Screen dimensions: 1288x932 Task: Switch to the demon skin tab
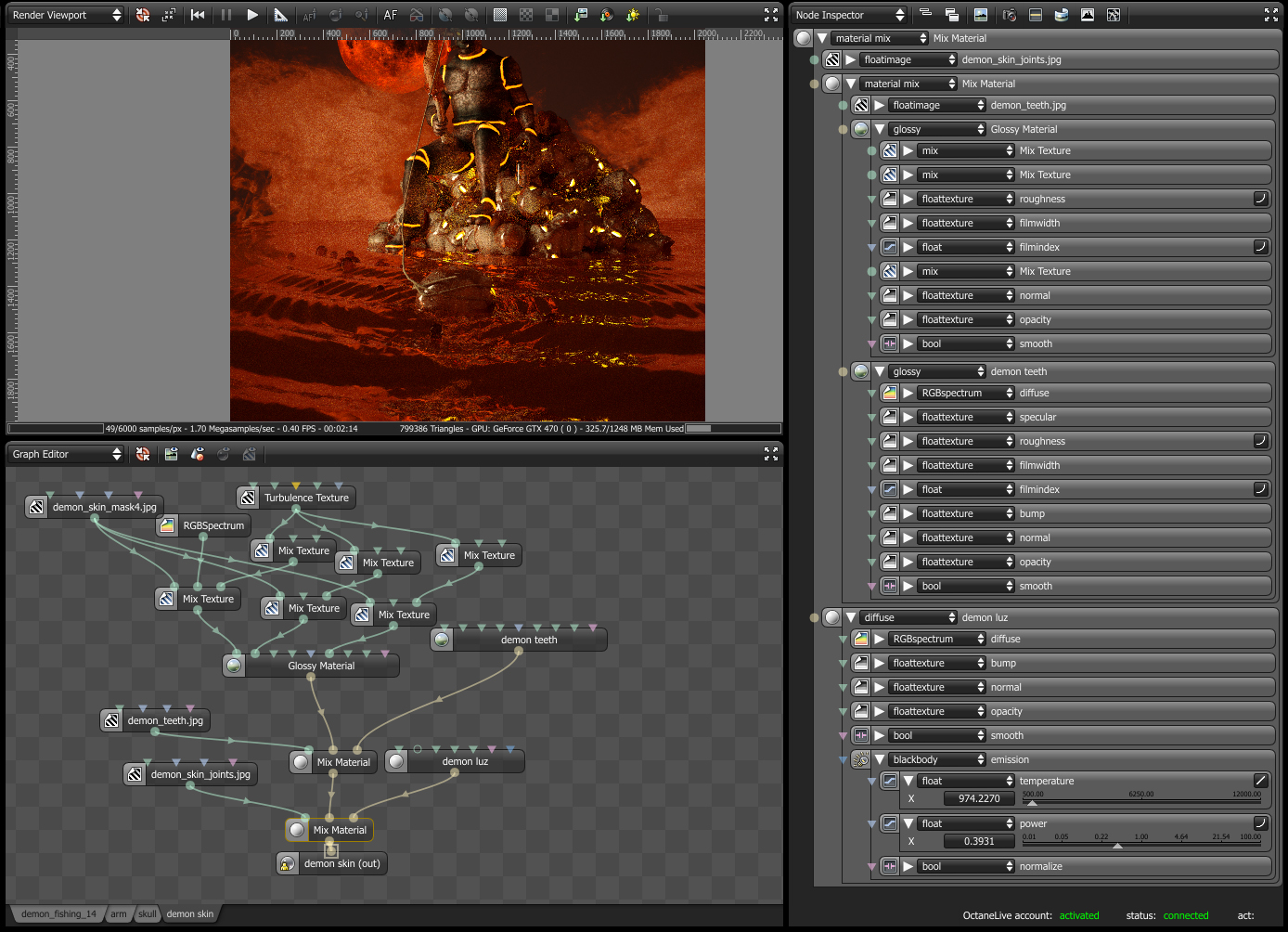pyautogui.click(x=190, y=914)
